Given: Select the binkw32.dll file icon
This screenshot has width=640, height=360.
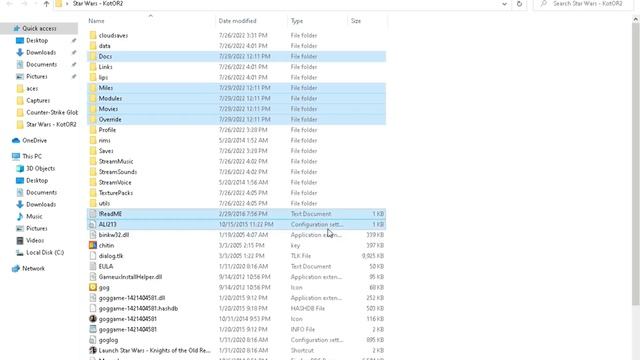Looking at the screenshot, I should [93, 235].
